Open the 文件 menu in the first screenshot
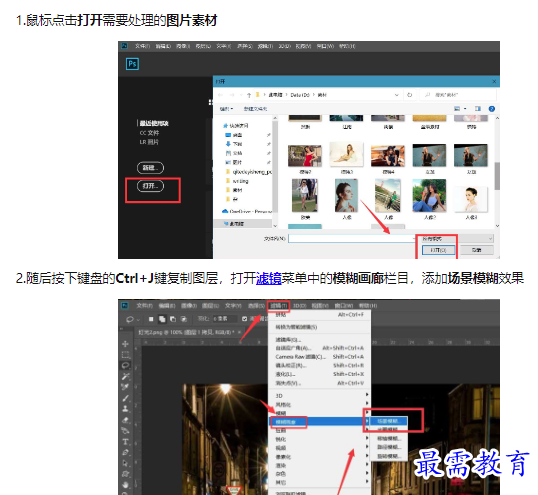Screen dimensions: 538x495 tap(142, 46)
